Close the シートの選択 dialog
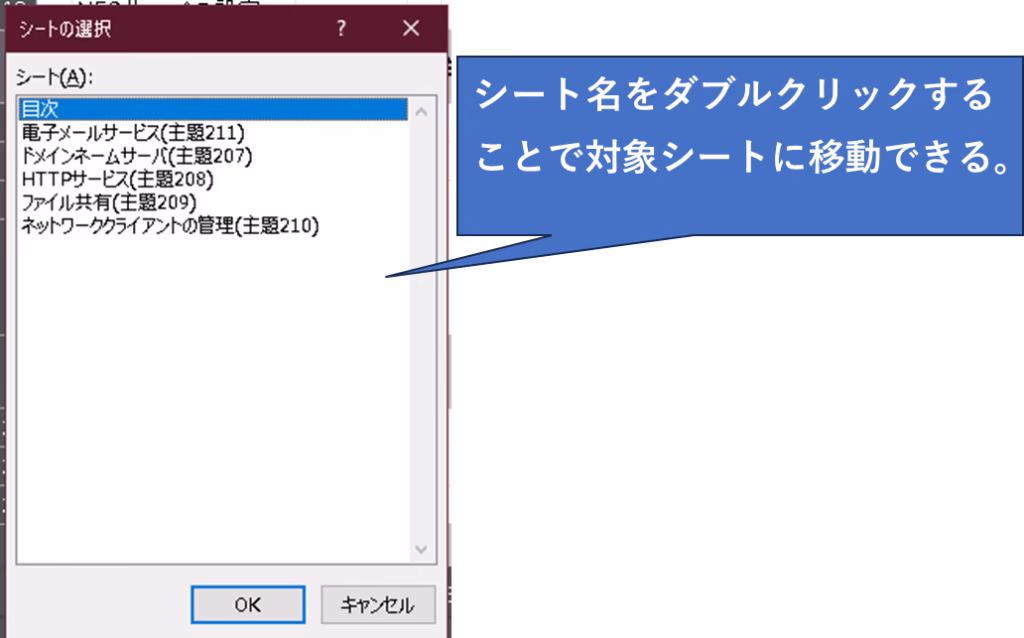1024x638 pixels. pos(411,29)
